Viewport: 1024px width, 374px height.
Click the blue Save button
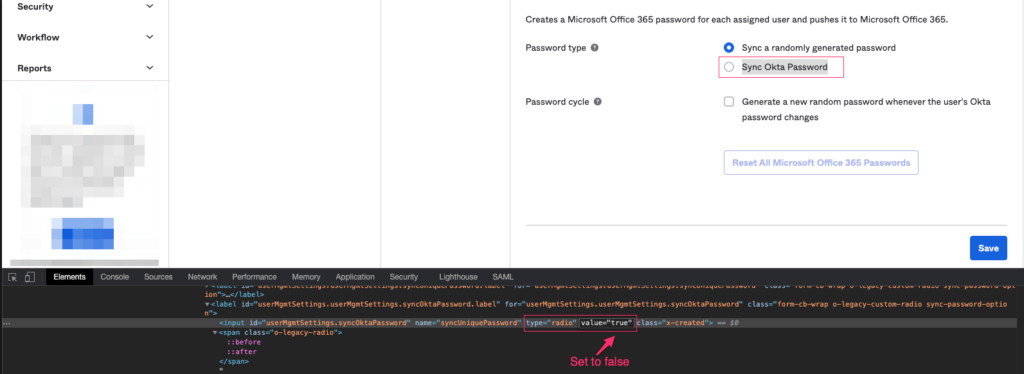(988, 248)
